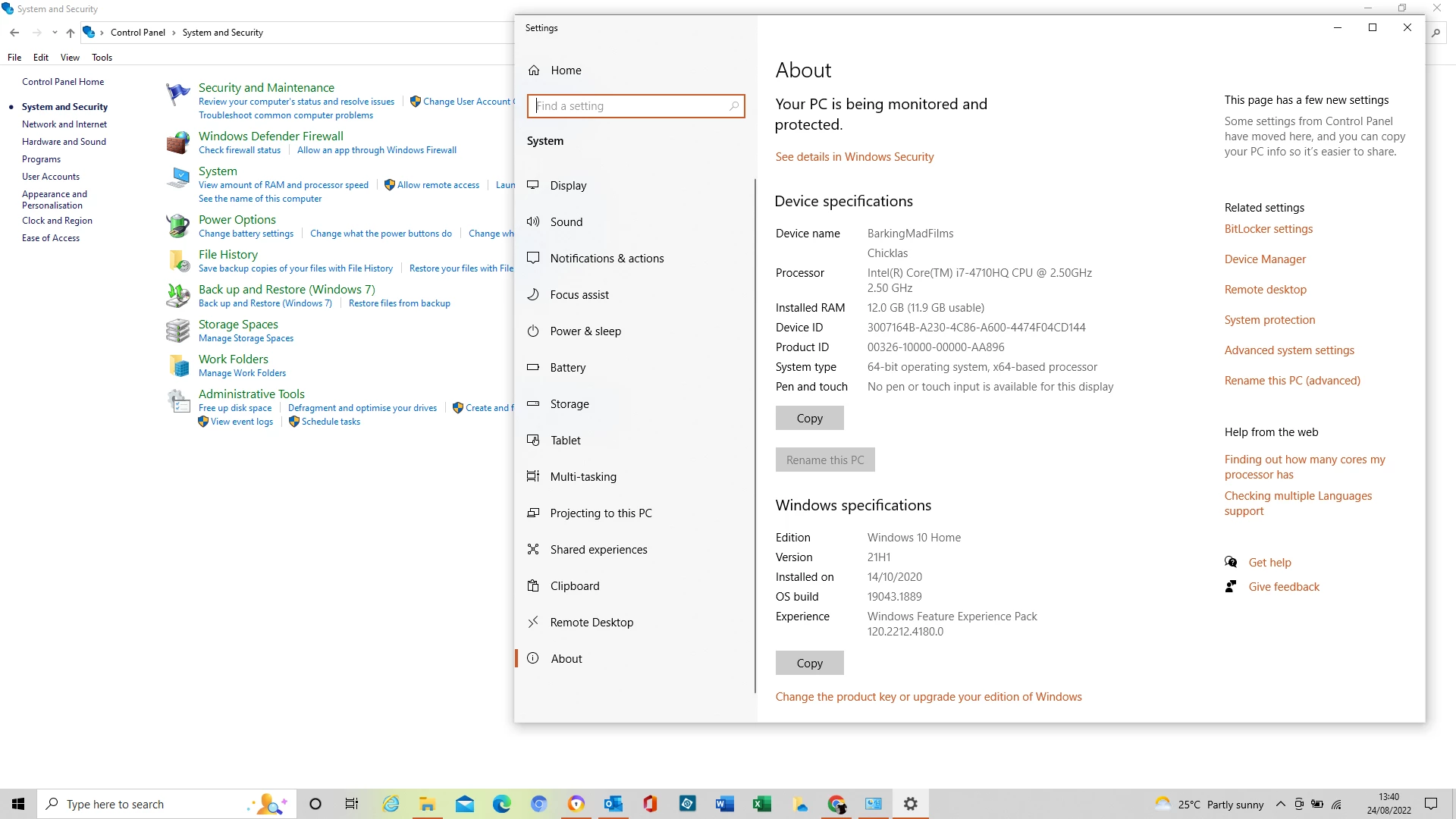Click the Back arrow in Control Panel
This screenshot has height=819, width=1456.
(x=14, y=33)
